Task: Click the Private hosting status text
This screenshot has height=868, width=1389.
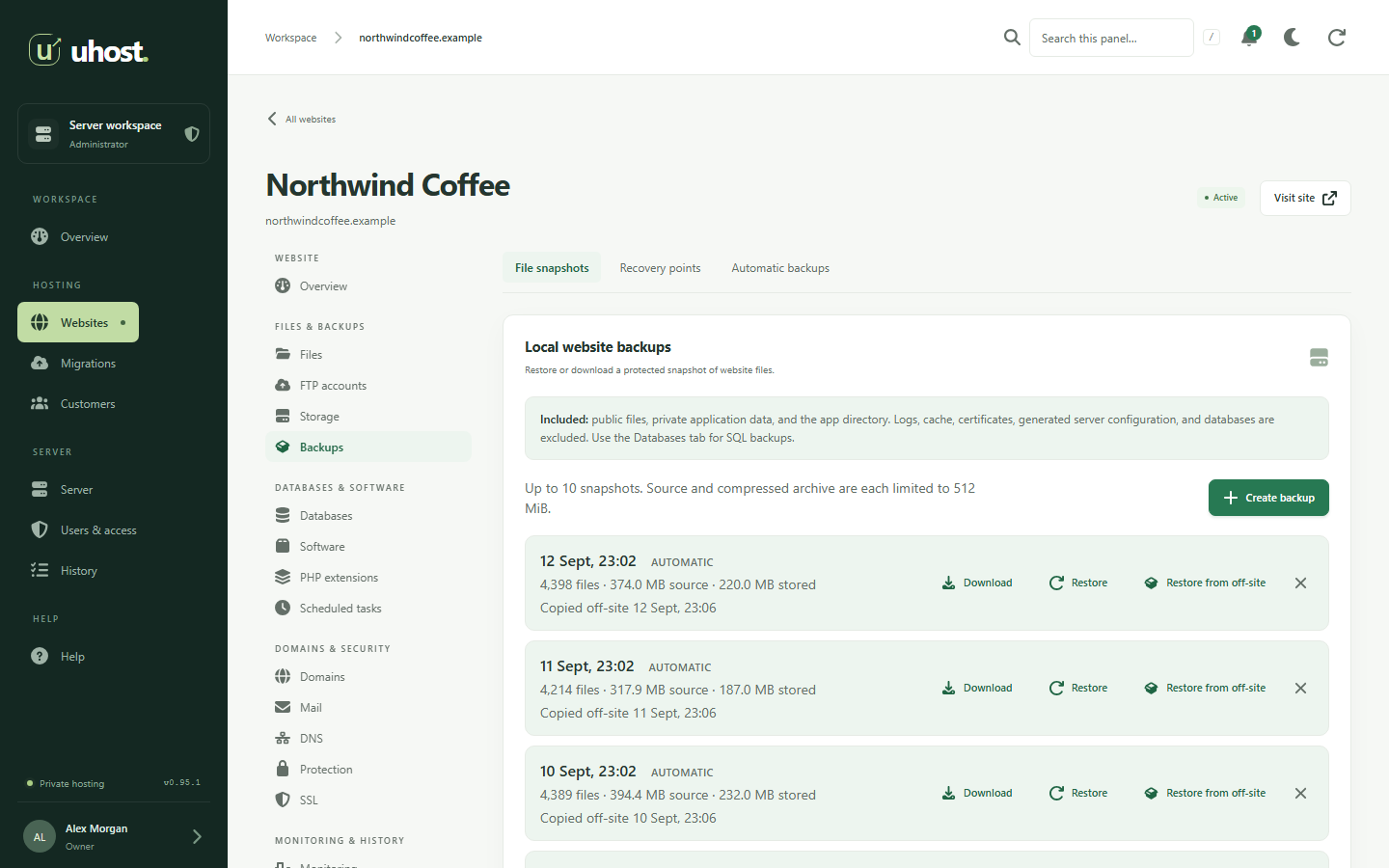Action: coord(71,784)
